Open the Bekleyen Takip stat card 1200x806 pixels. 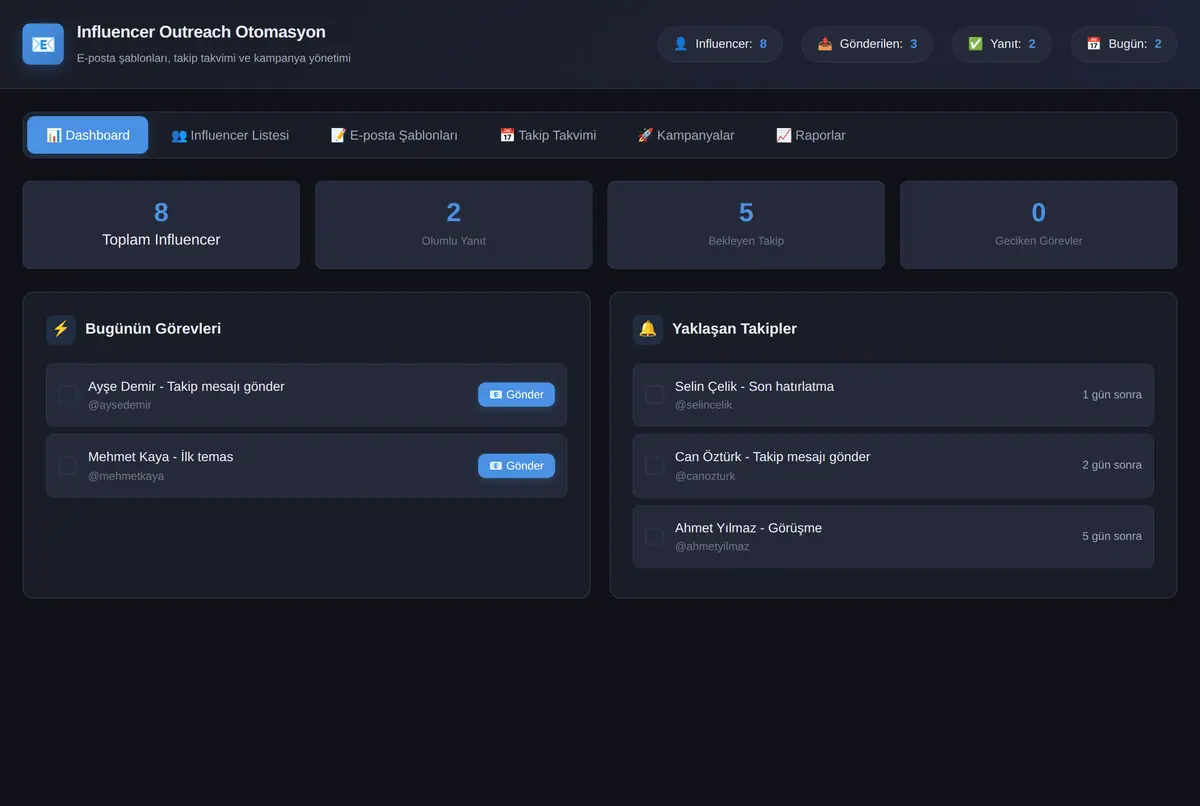(x=746, y=225)
